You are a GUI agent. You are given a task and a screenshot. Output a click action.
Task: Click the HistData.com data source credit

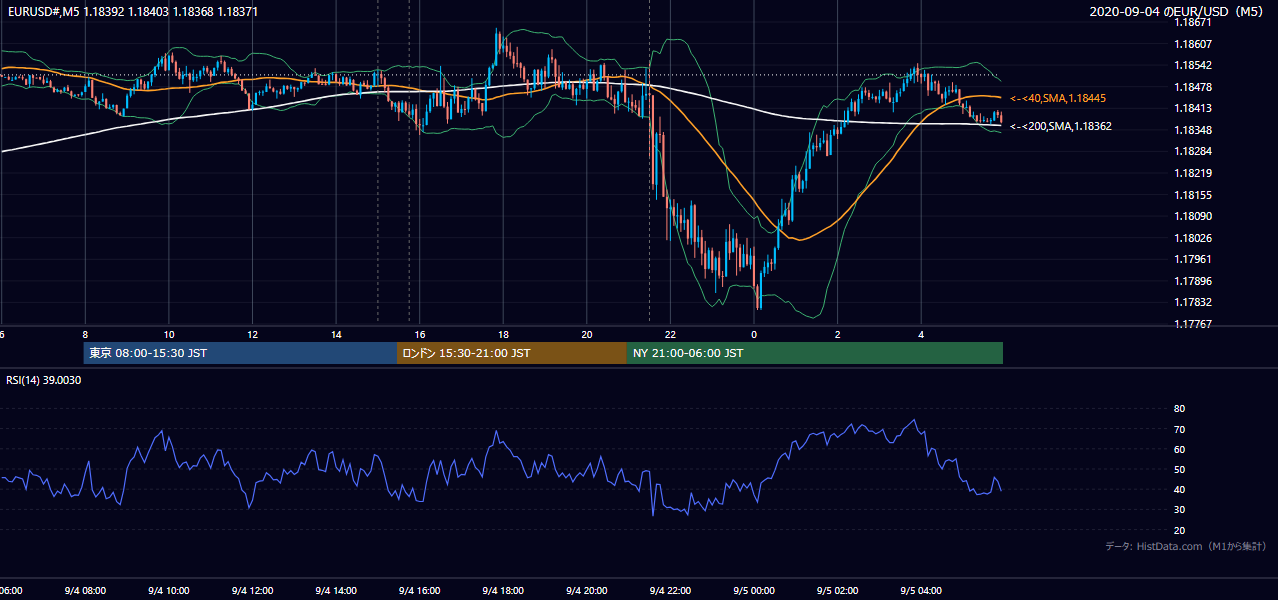1186,546
